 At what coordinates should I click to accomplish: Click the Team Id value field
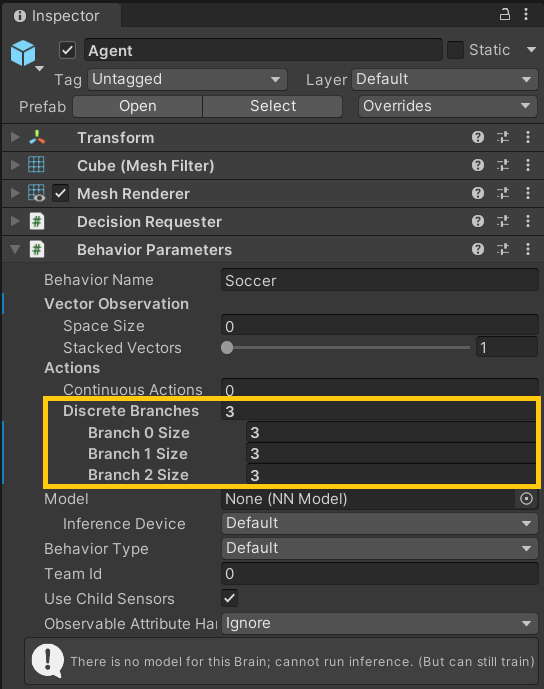[x=380, y=573]
